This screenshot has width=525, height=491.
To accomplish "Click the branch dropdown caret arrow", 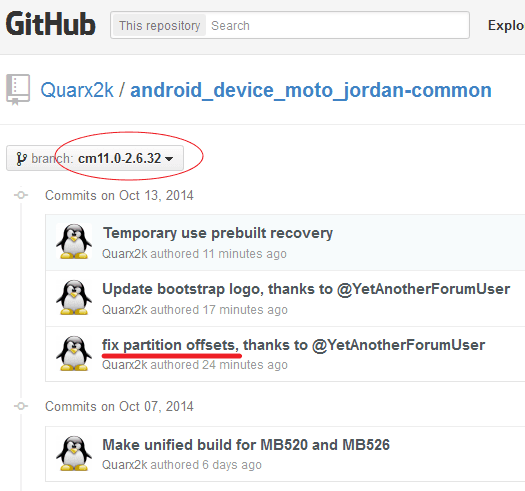I will [x=169, y=159].
